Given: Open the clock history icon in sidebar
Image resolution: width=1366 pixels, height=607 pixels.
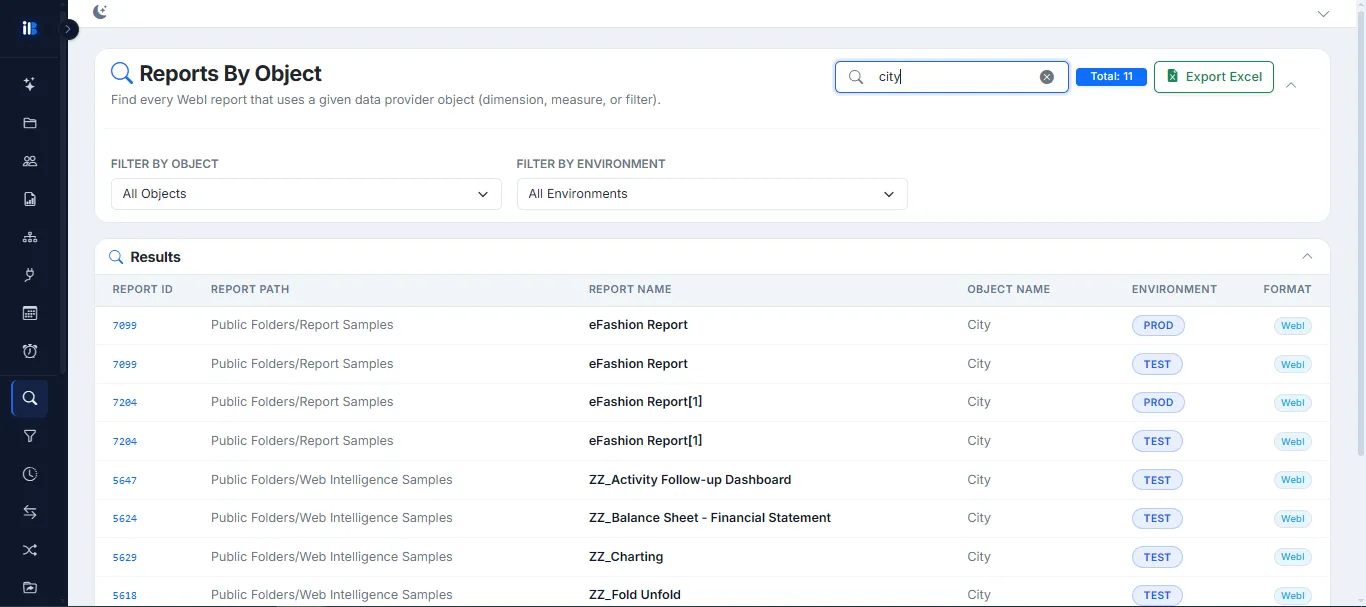Looking at the screenshot, I should 30,474.
